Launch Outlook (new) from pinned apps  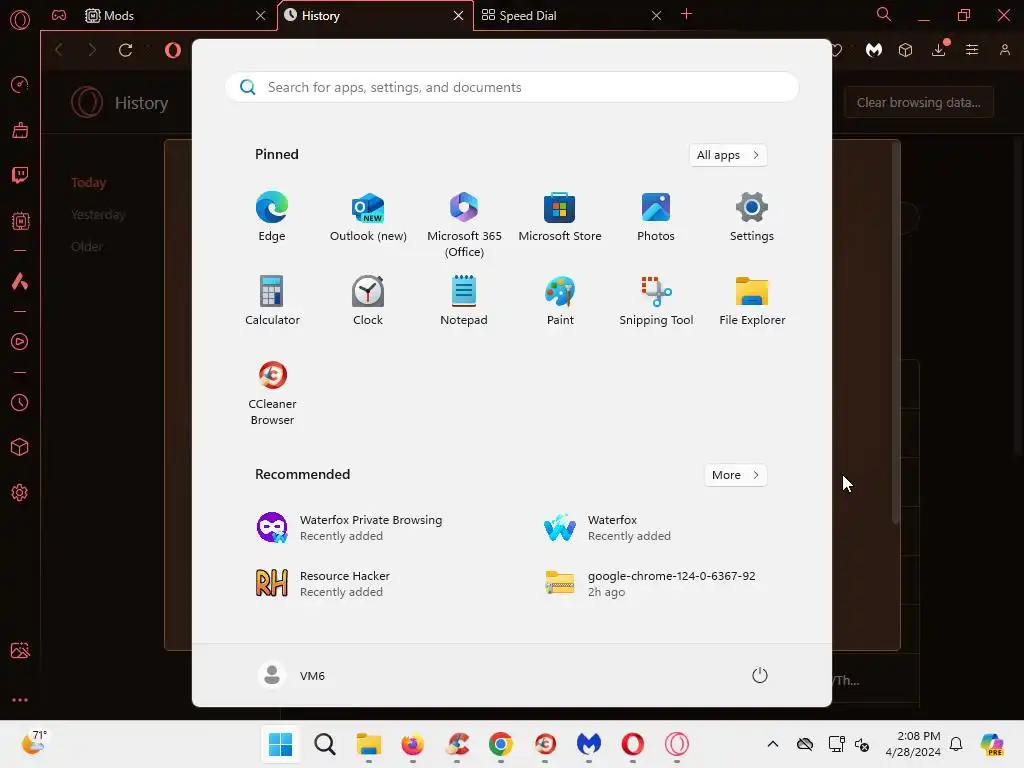(368, 217)
